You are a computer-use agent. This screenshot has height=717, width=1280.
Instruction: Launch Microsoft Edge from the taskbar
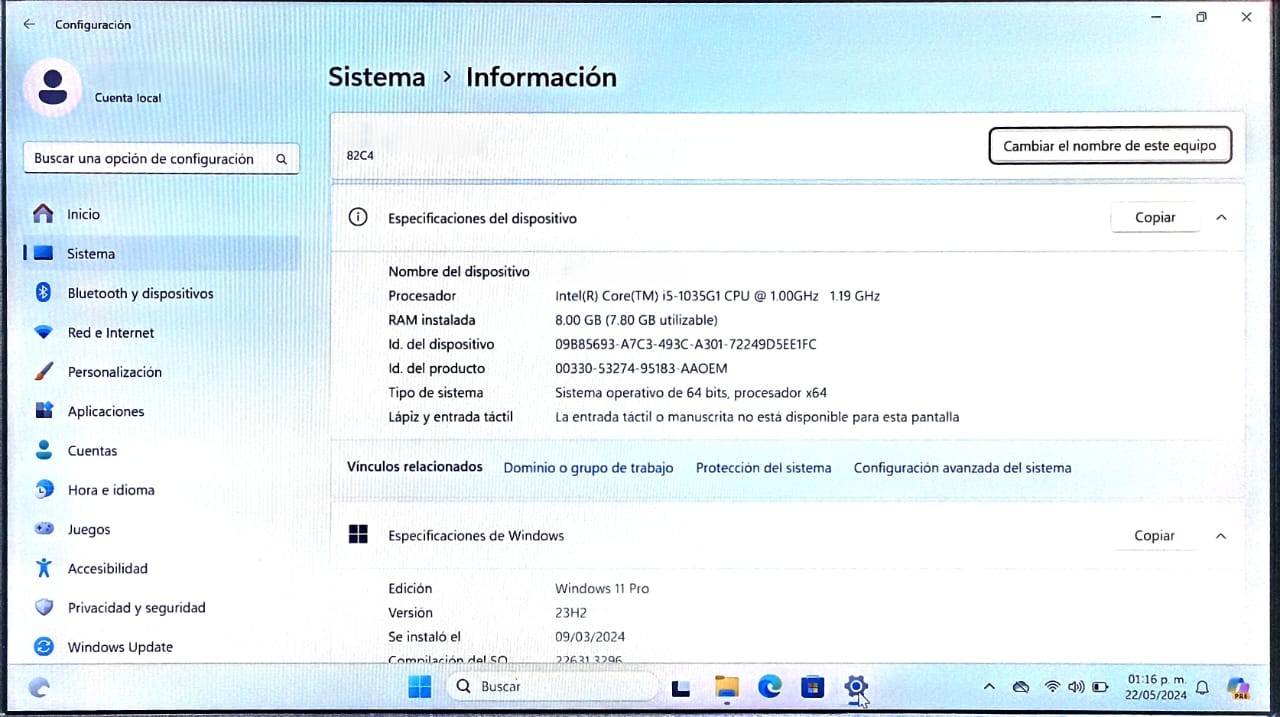point(769,687)
